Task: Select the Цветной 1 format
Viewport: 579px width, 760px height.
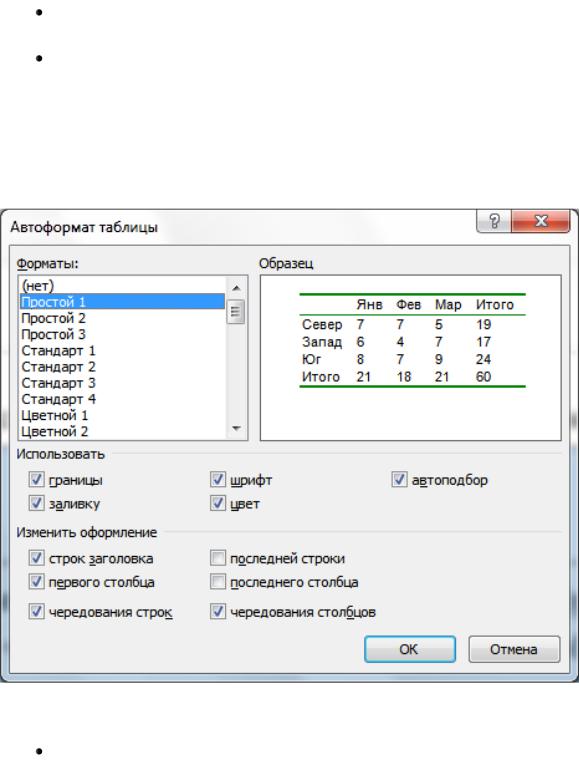Action: point(122,415)
